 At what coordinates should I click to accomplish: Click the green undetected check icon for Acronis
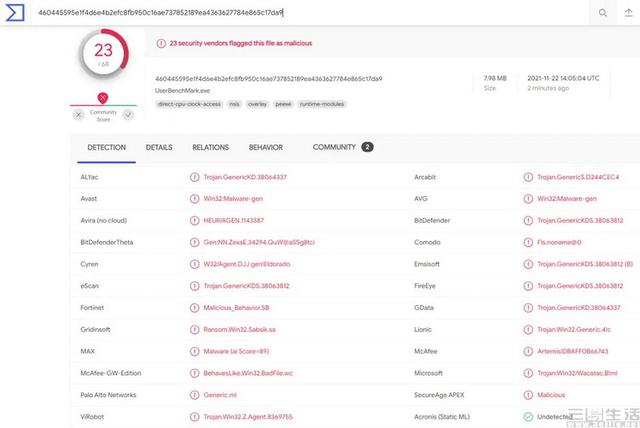528,417
